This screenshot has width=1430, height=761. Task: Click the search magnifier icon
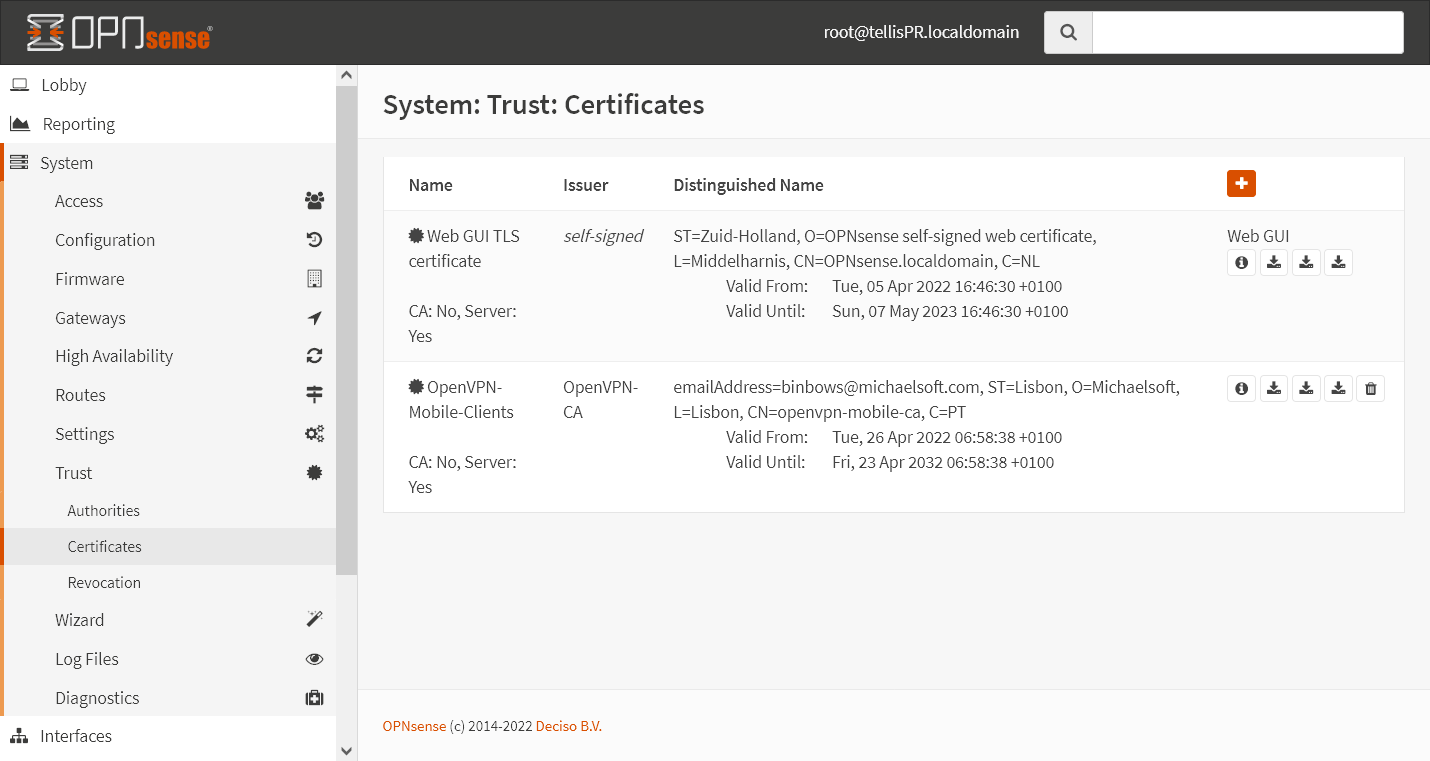[x=1067, y=31]
